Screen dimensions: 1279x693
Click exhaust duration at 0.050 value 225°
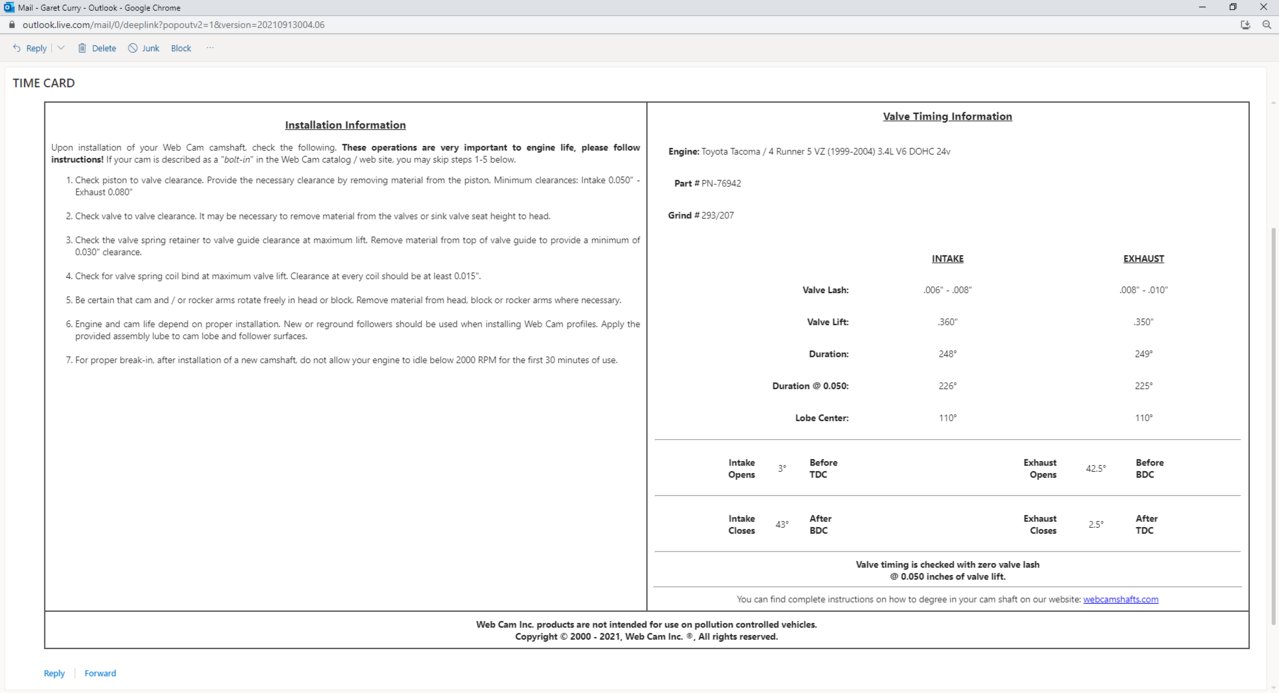1143,386
